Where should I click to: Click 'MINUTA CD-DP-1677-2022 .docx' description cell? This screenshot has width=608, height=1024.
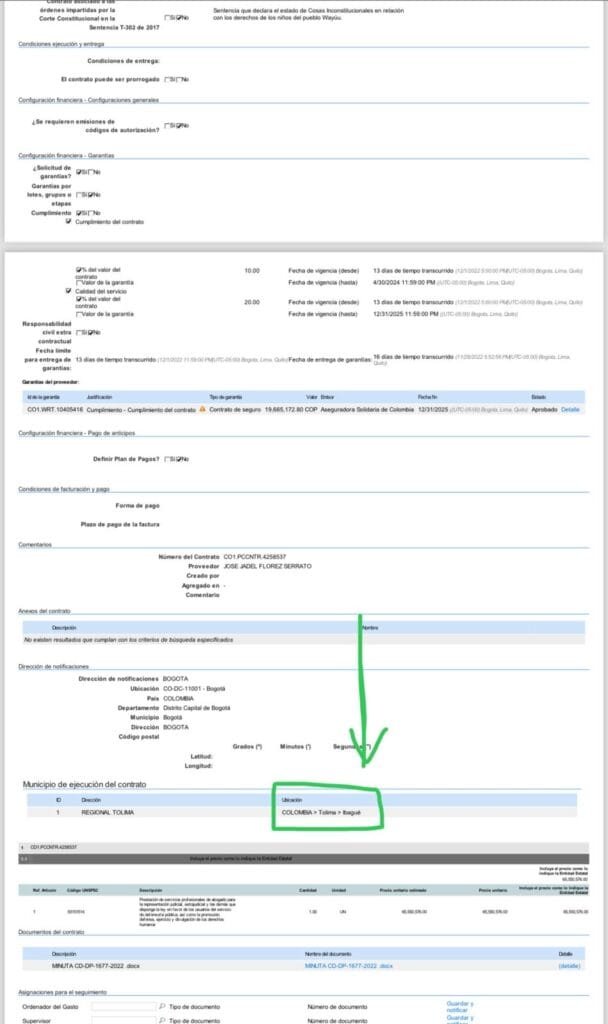pos(95,965)
